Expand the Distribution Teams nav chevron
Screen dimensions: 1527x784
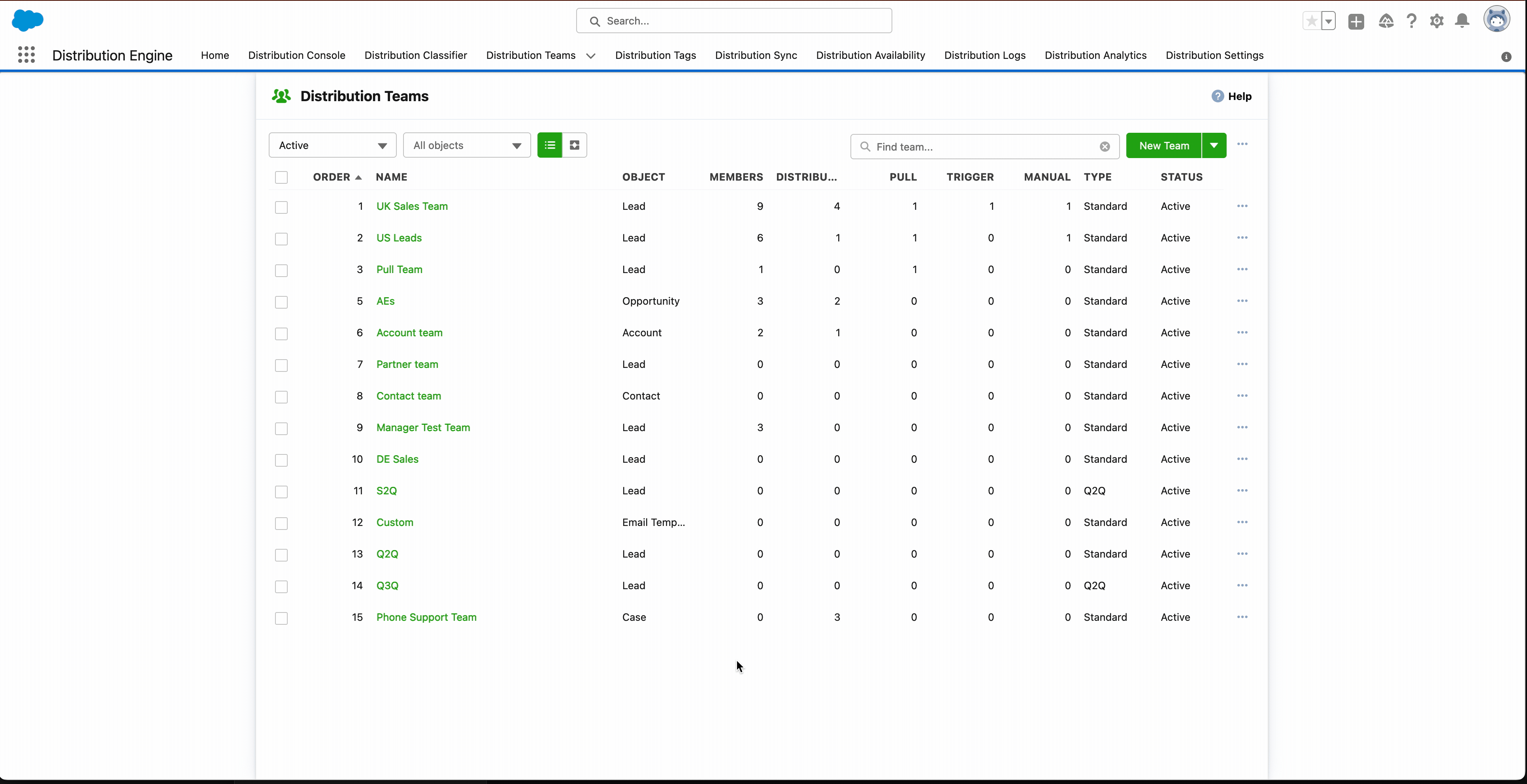click(591, 56)
